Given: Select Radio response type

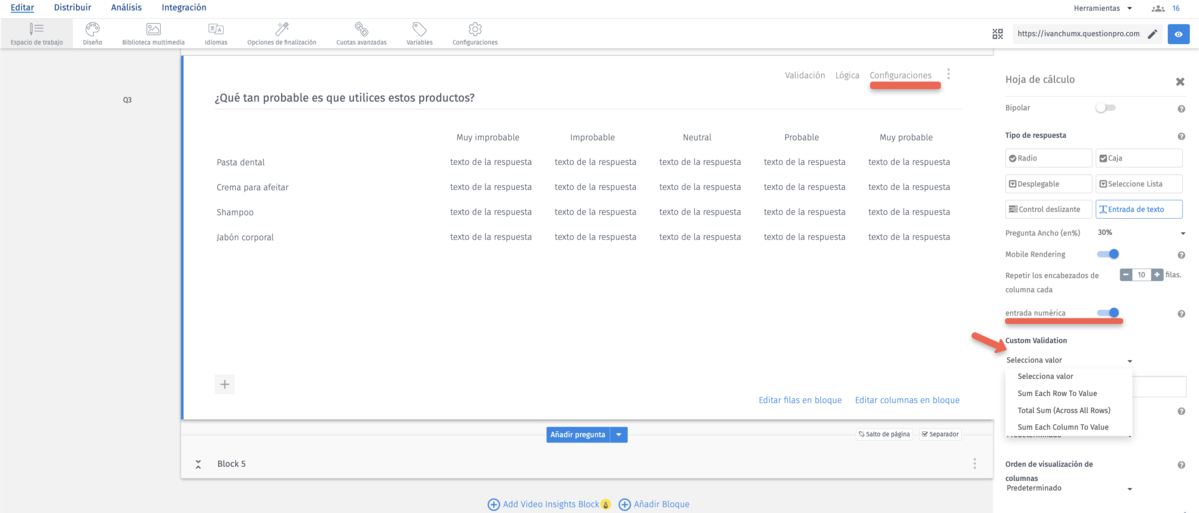Looking at the screenshot, I should point(1049,158).
